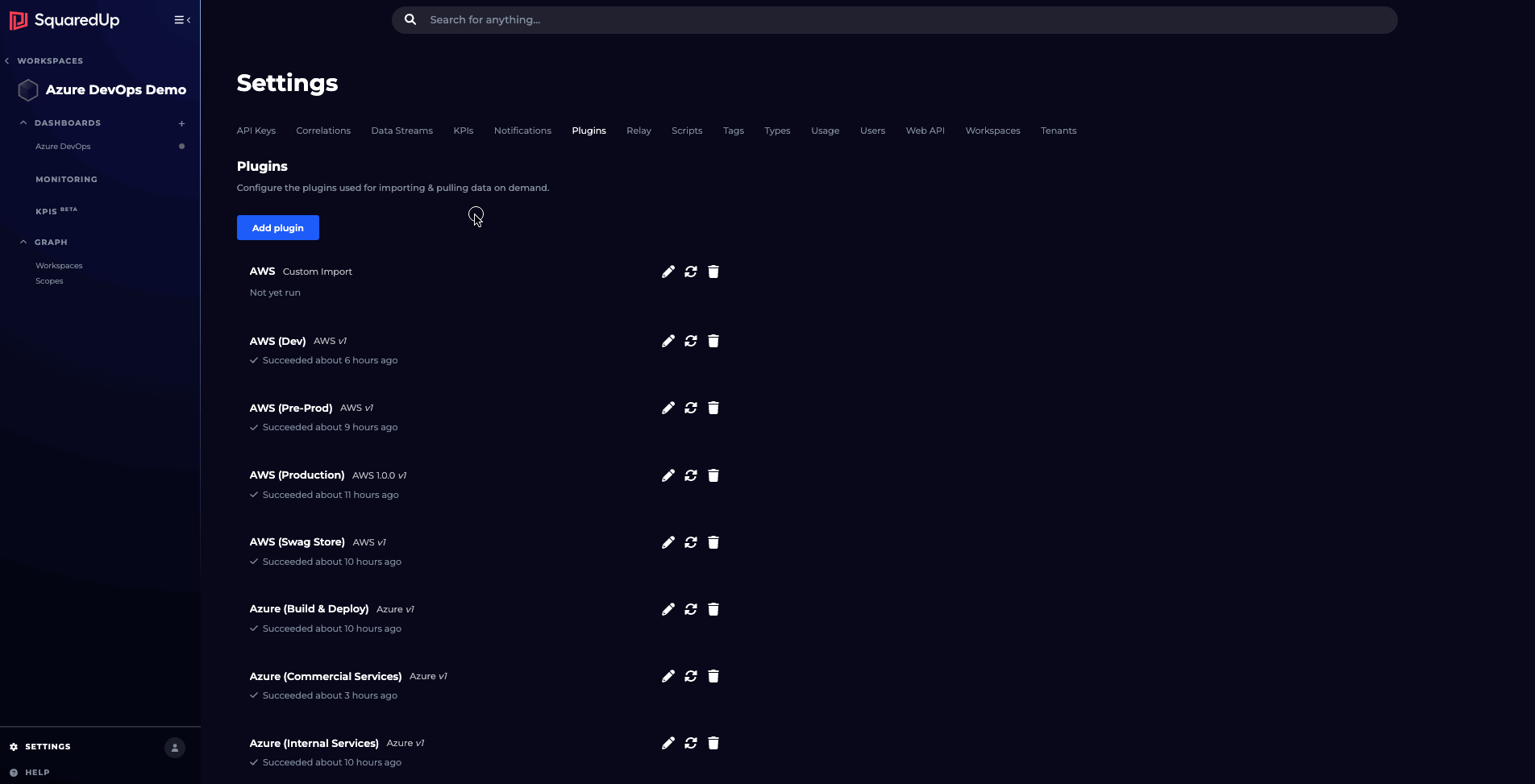
Task: Open the Correlations tab
Action: click(323, 131)
